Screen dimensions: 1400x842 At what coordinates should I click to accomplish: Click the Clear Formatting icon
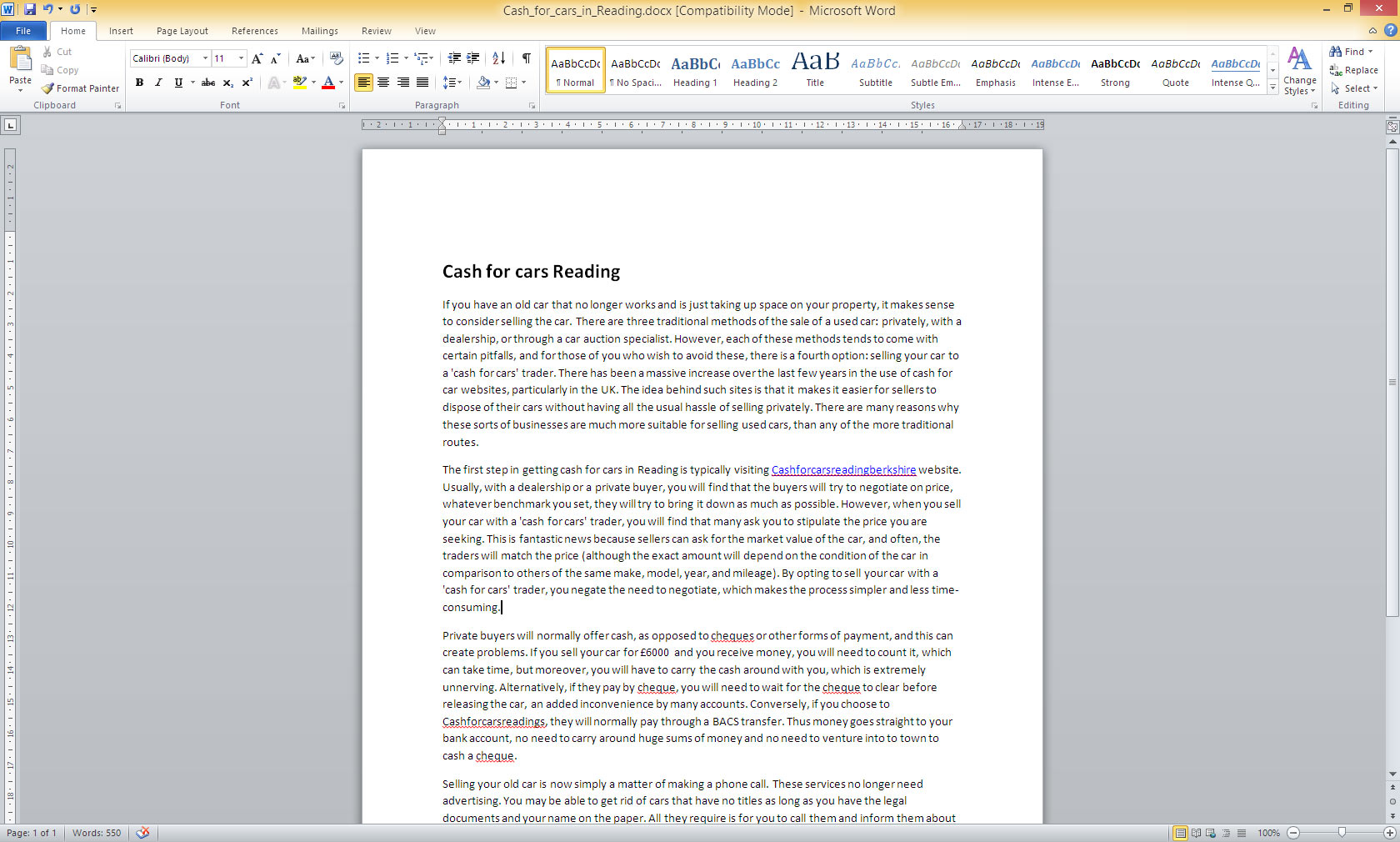(x=337, y=58)
